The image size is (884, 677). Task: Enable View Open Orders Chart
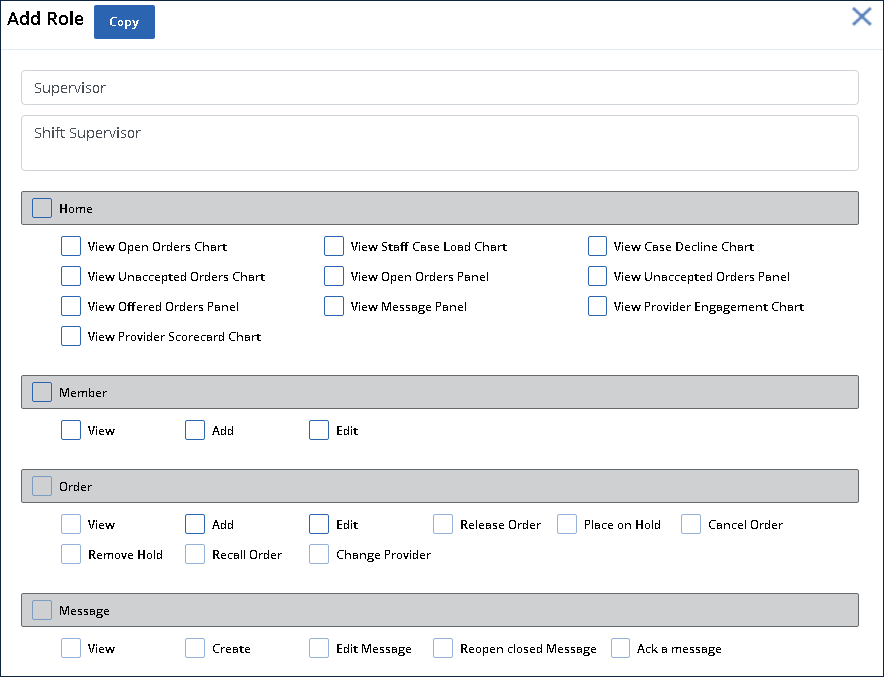(70, 246)
